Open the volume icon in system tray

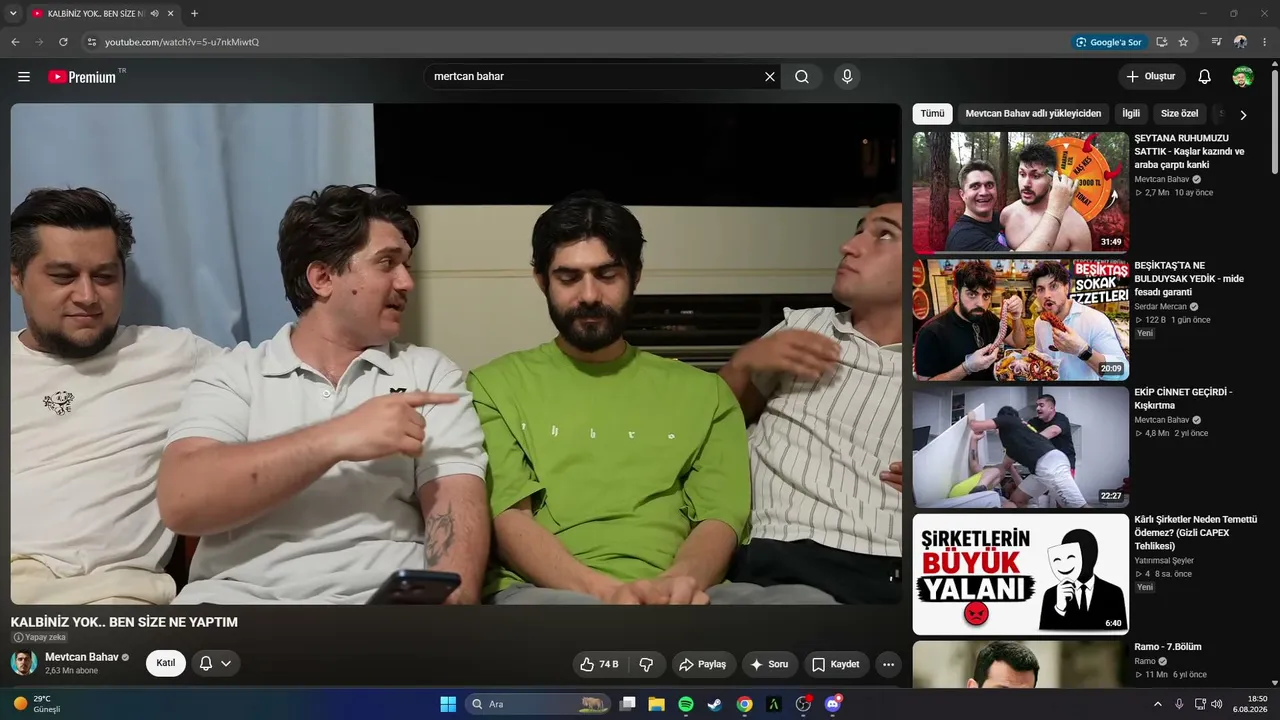point(1216,704)
